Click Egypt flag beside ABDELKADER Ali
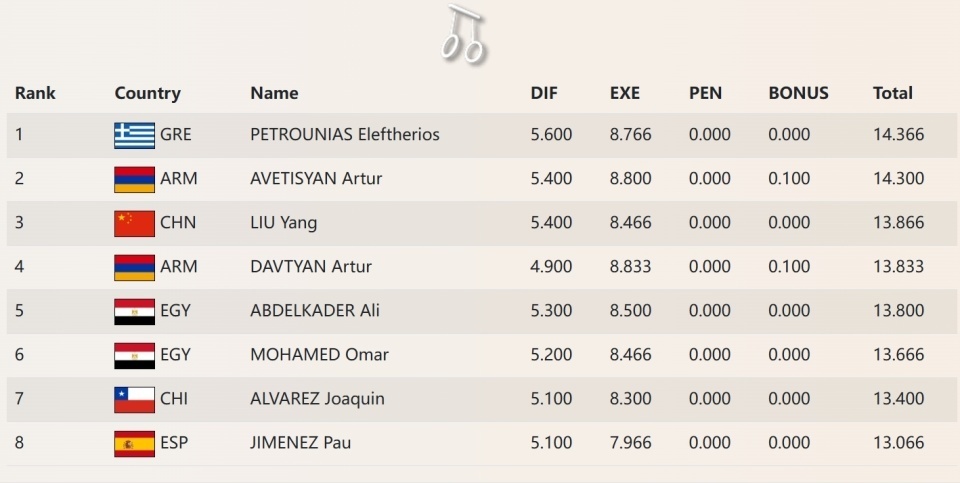Screen dimensions: 960x483 click(x=134, y=311)
